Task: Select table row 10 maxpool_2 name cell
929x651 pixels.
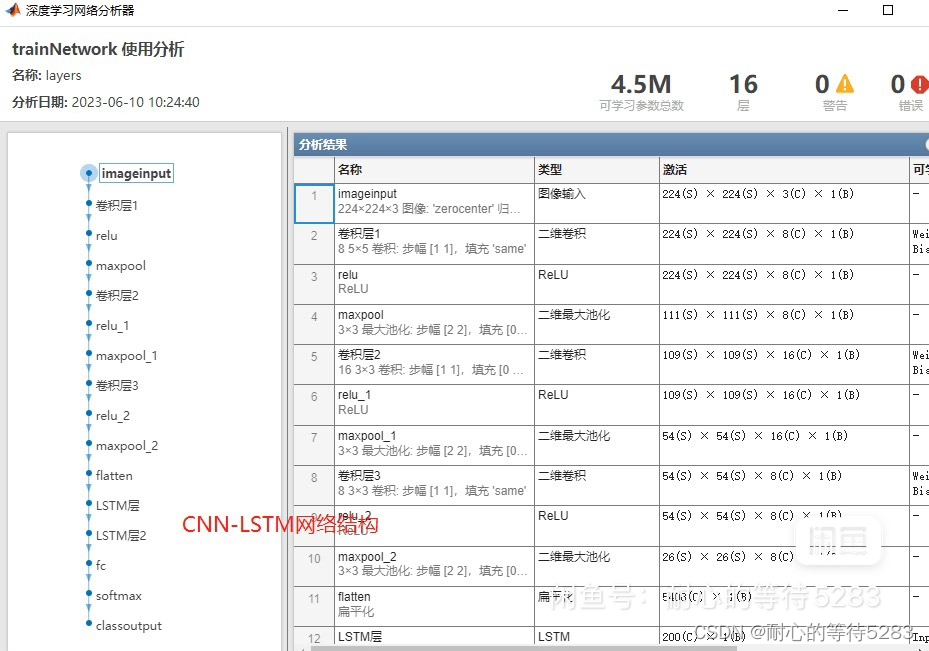Action: point(434,566)
